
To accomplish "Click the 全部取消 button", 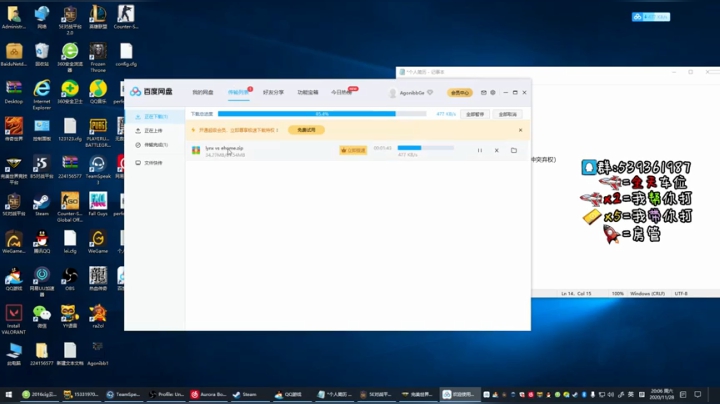I will point(507,114).
